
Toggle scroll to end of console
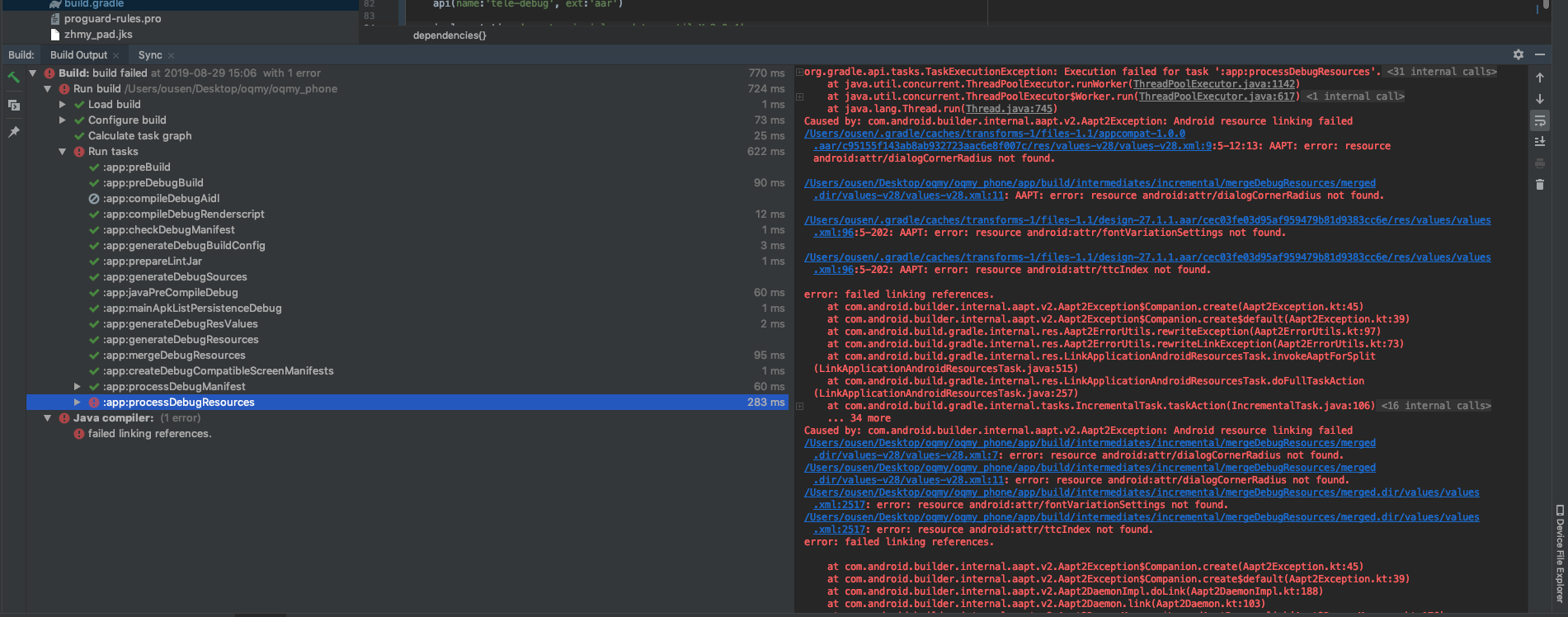(x=1539, y=142)
